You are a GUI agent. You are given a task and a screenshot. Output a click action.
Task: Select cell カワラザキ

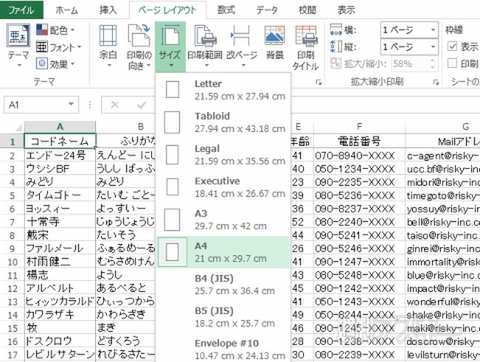click(x=60, y=315)
